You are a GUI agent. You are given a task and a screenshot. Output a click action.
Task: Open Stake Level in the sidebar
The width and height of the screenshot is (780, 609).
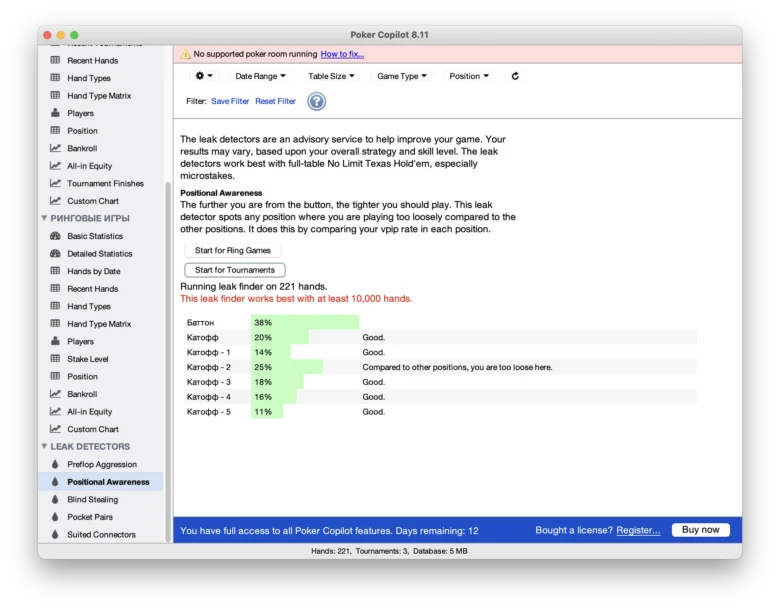tap(88, 359)
